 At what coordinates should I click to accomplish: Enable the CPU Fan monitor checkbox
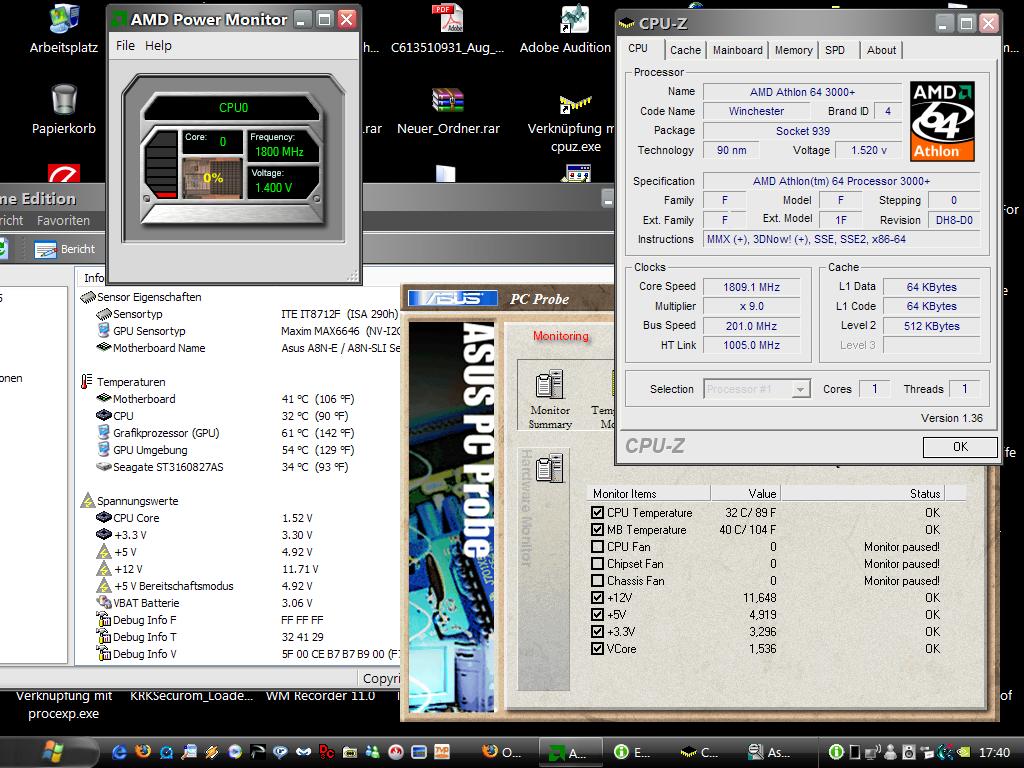(598, 547)
